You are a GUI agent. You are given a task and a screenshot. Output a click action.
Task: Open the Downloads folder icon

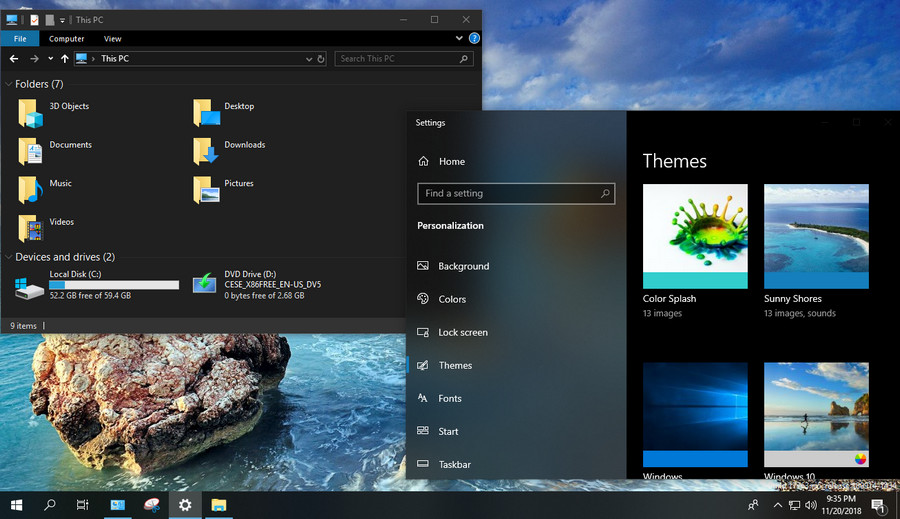(206, 150)
